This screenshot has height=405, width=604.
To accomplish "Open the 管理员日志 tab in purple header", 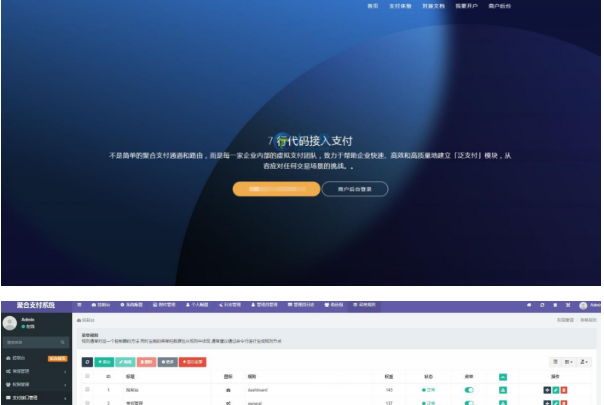I will pos(301,305).
